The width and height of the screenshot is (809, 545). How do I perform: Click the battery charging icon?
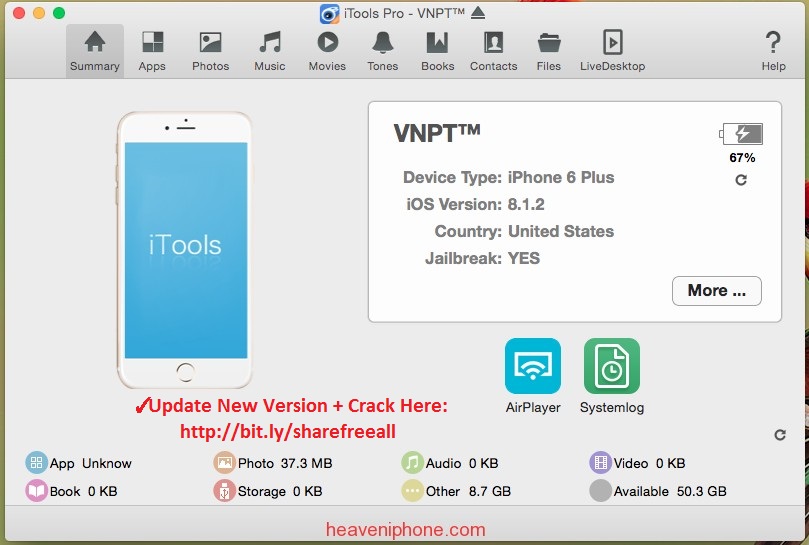[x=741, y=134]
